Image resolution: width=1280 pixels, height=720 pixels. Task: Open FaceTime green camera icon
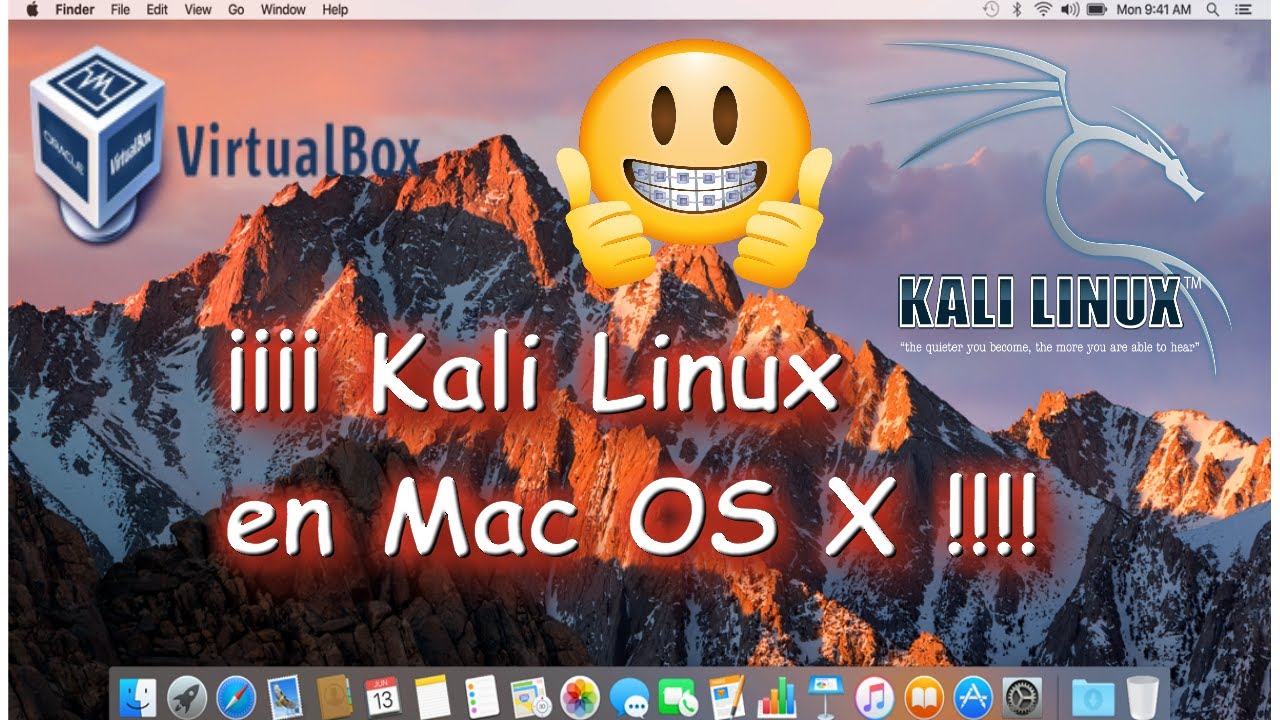point(678,697)
